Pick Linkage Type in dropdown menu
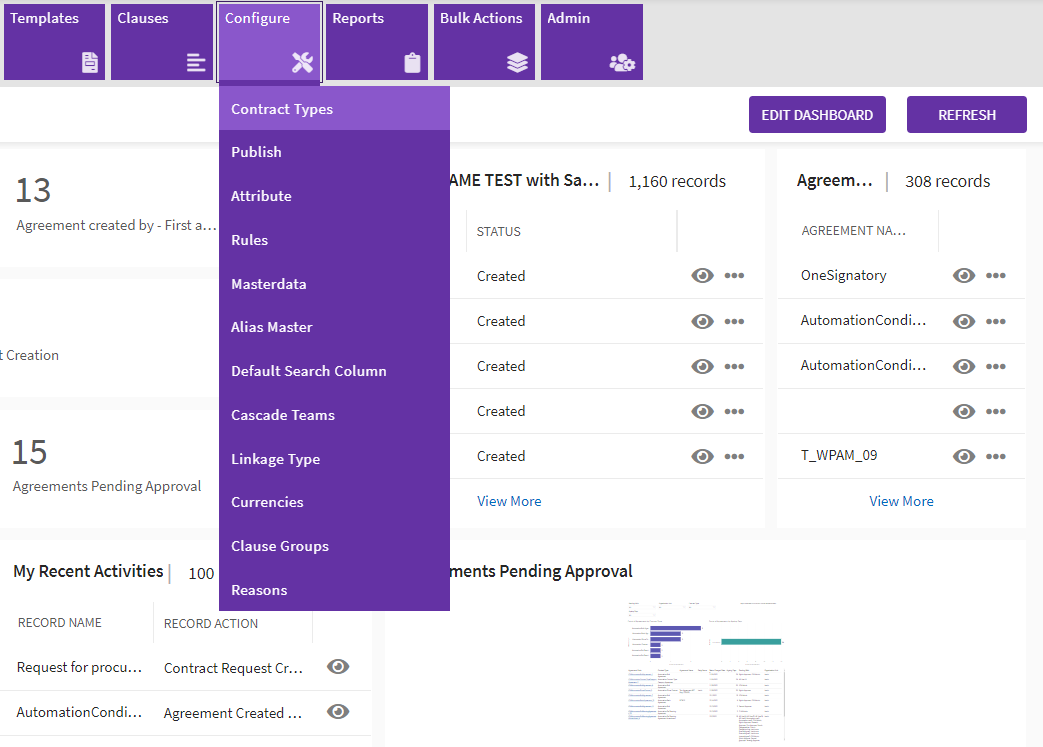The height and width of the screenshot is (747, 1043). click(x=276, y=459)
